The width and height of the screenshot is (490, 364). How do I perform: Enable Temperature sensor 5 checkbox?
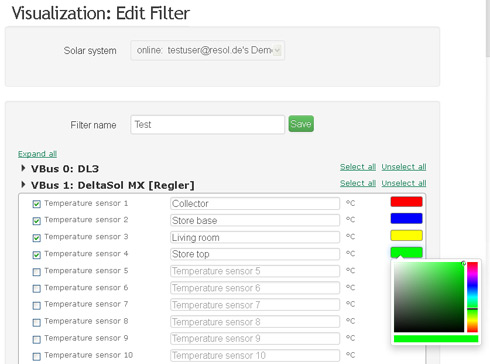[x=37, y=272]
